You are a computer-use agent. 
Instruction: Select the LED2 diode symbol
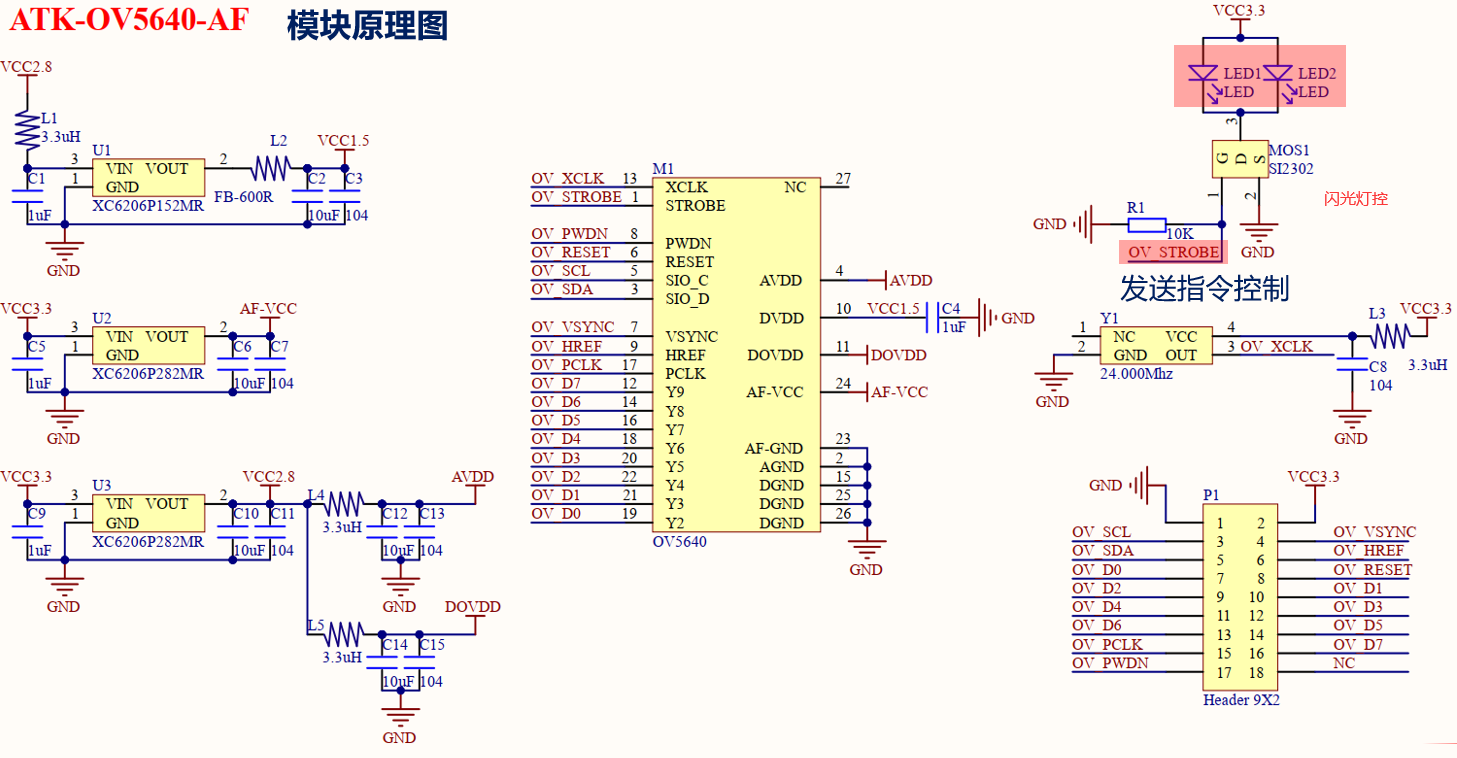point(1277,75)
